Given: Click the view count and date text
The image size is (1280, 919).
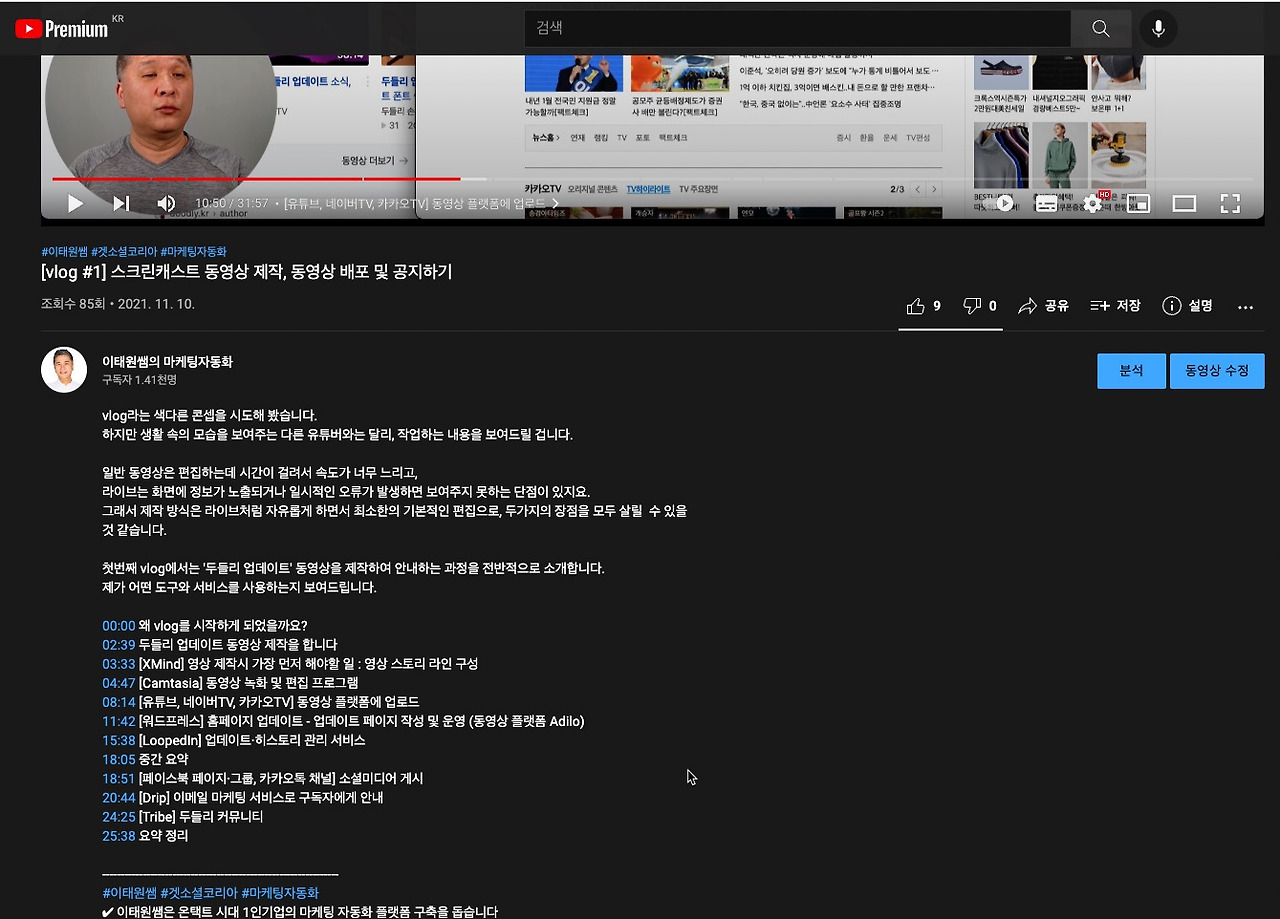Looking at the screenshot, I should coord(118,304).
